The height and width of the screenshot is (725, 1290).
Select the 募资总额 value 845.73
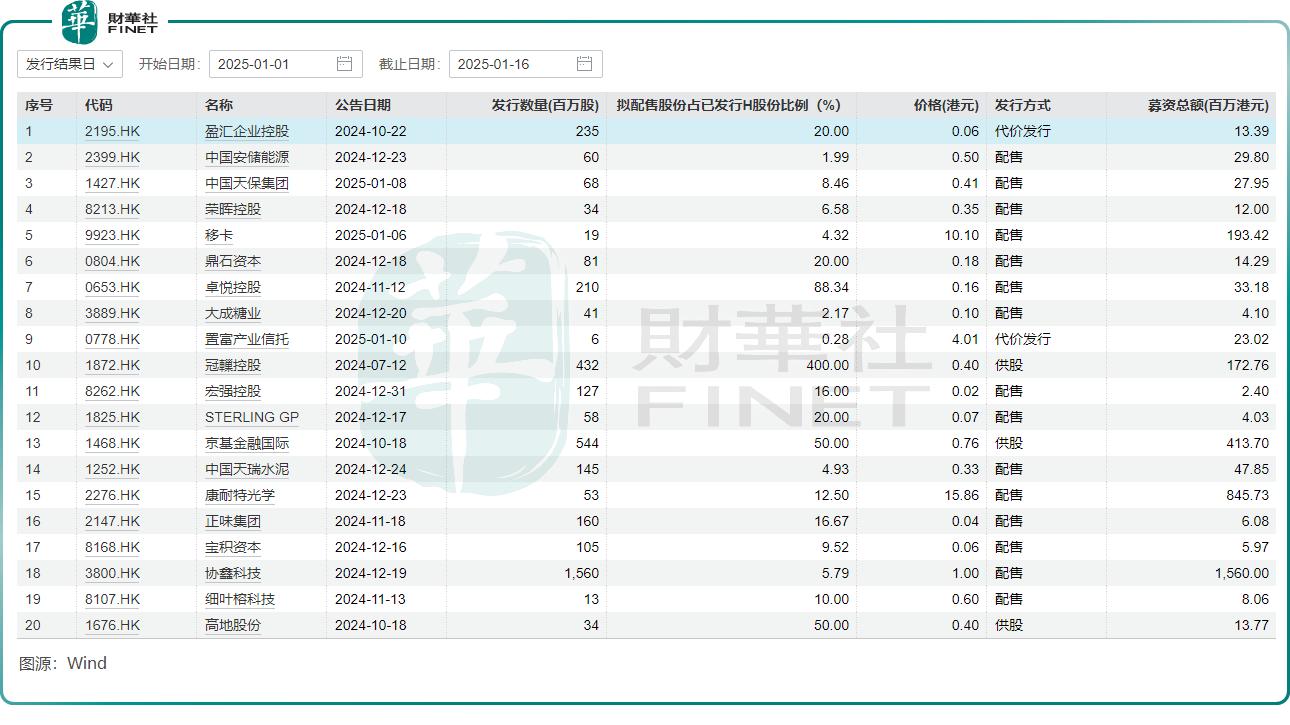[x=1248, y=495]
